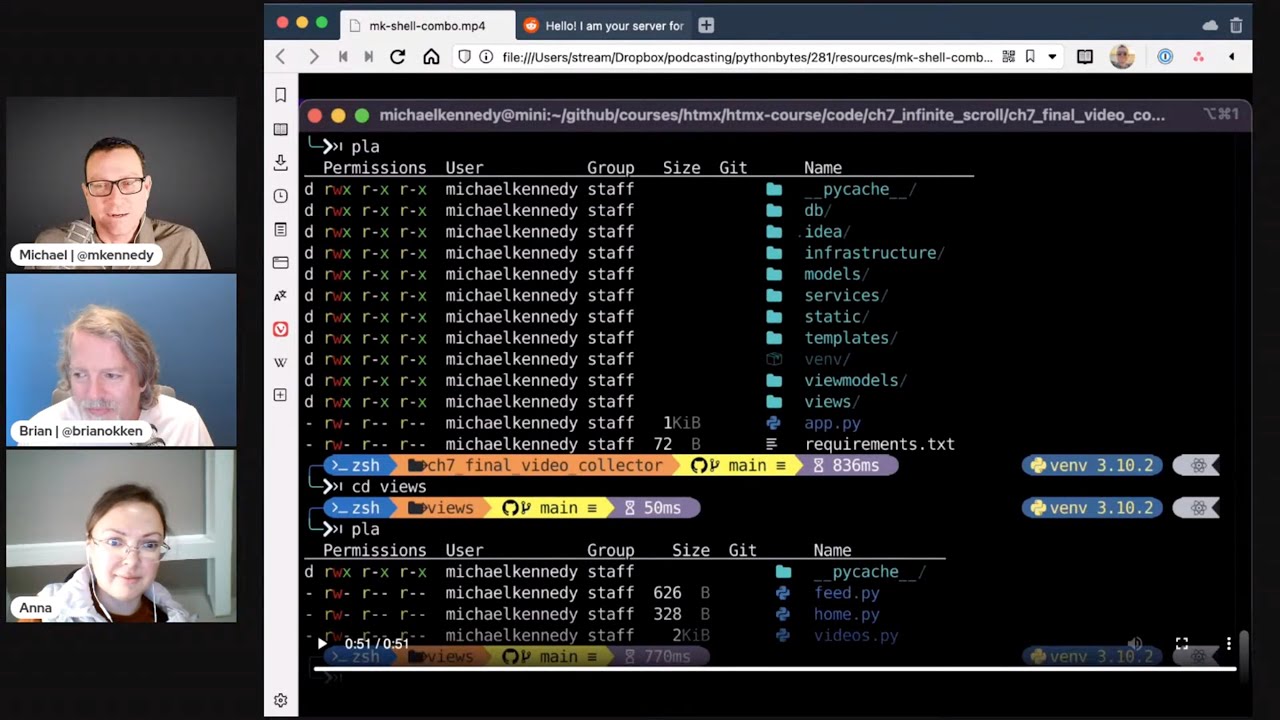The height and width of the screenshot is (720, 1280).
Task: Seek on the video progress bar
Action: pyautogui.click(x=775, y=669)
